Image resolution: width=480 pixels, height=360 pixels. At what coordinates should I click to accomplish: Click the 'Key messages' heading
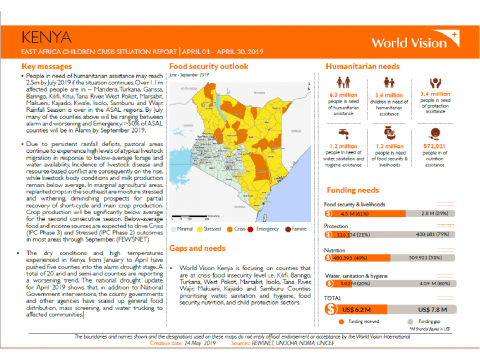click(46, 66)
